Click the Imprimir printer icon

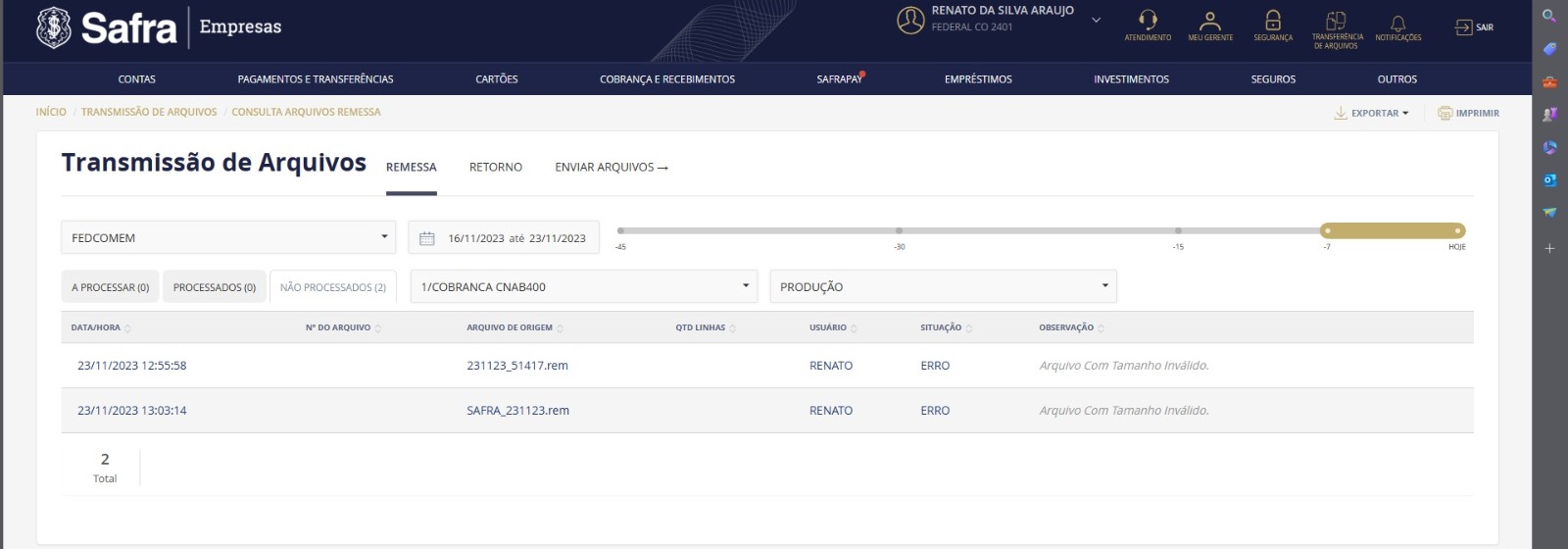pos(1445,114)
